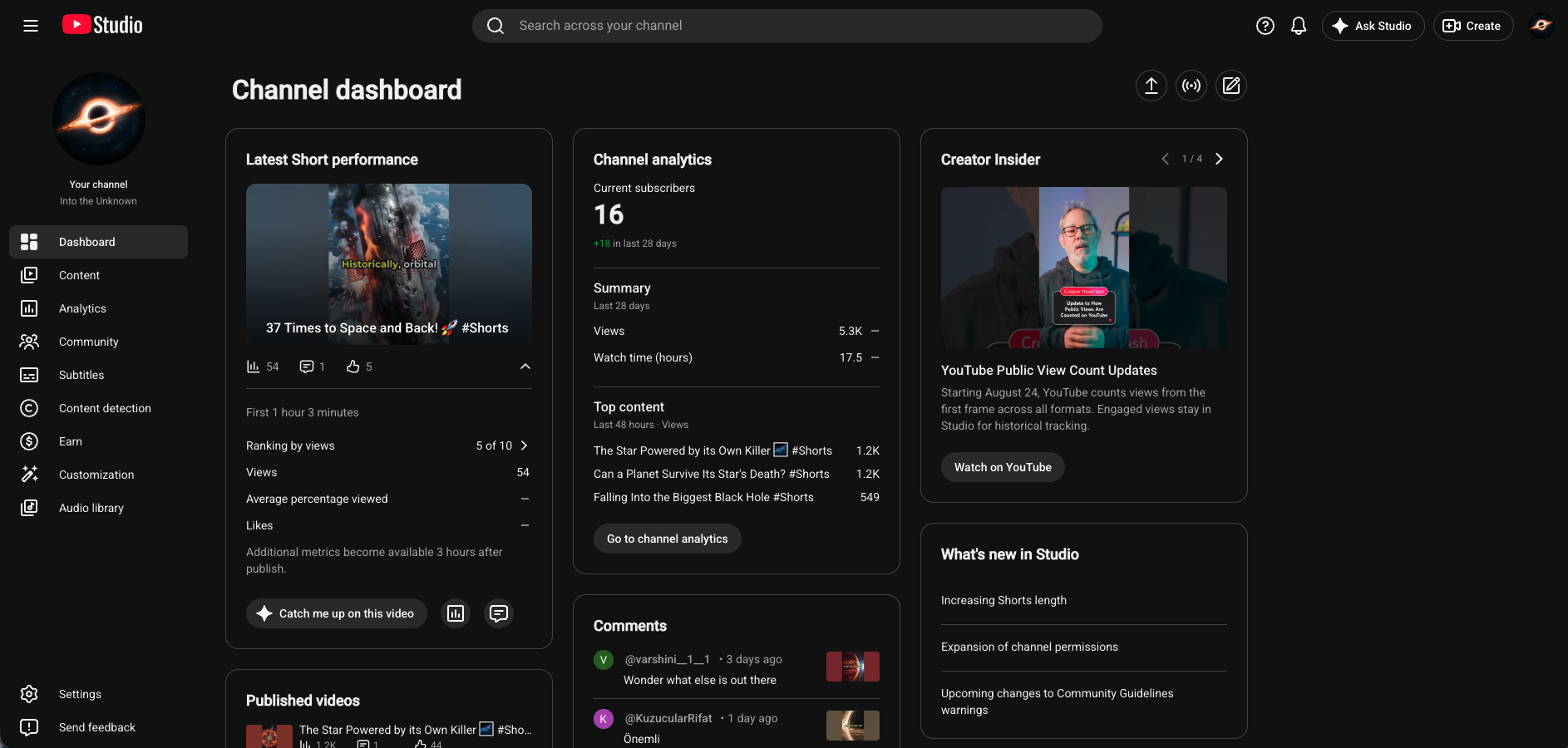Screen dimensions: 1568x748
Task: Open published video title Star Powered by its Own Killer
Action: [x=416, y=730]
